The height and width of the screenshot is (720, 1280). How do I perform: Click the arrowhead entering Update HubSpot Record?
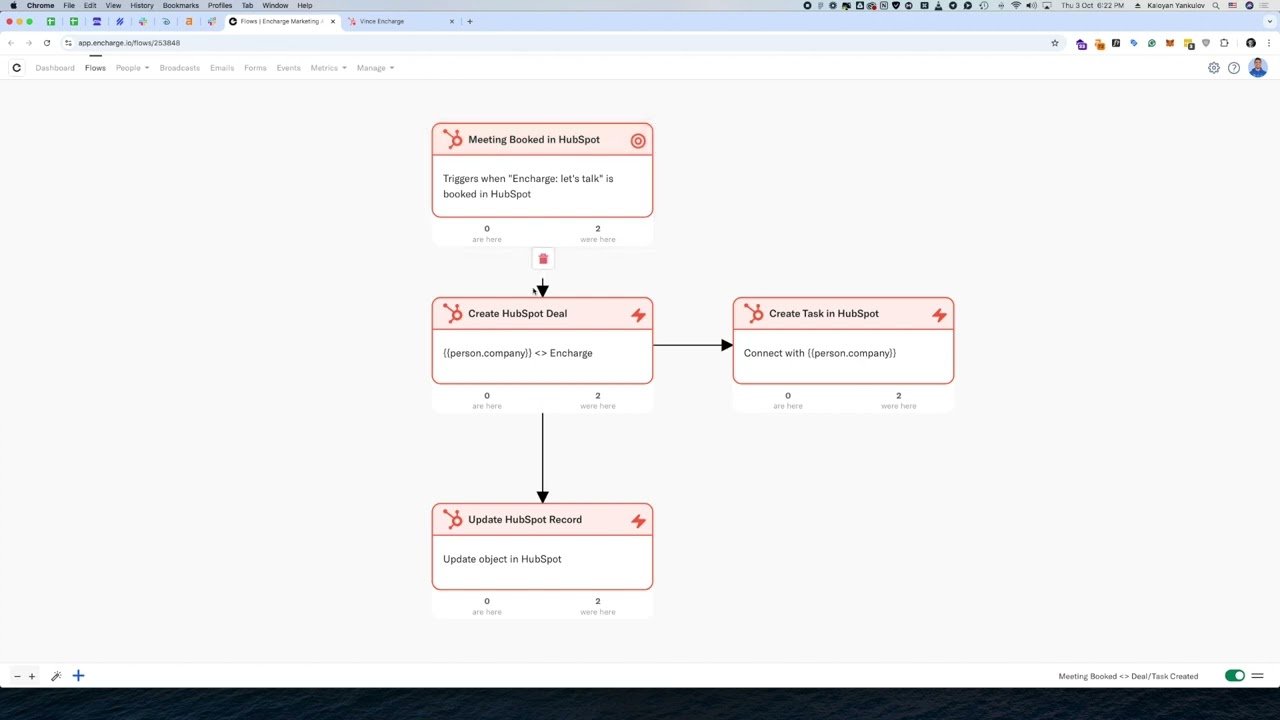pos(542,497)
